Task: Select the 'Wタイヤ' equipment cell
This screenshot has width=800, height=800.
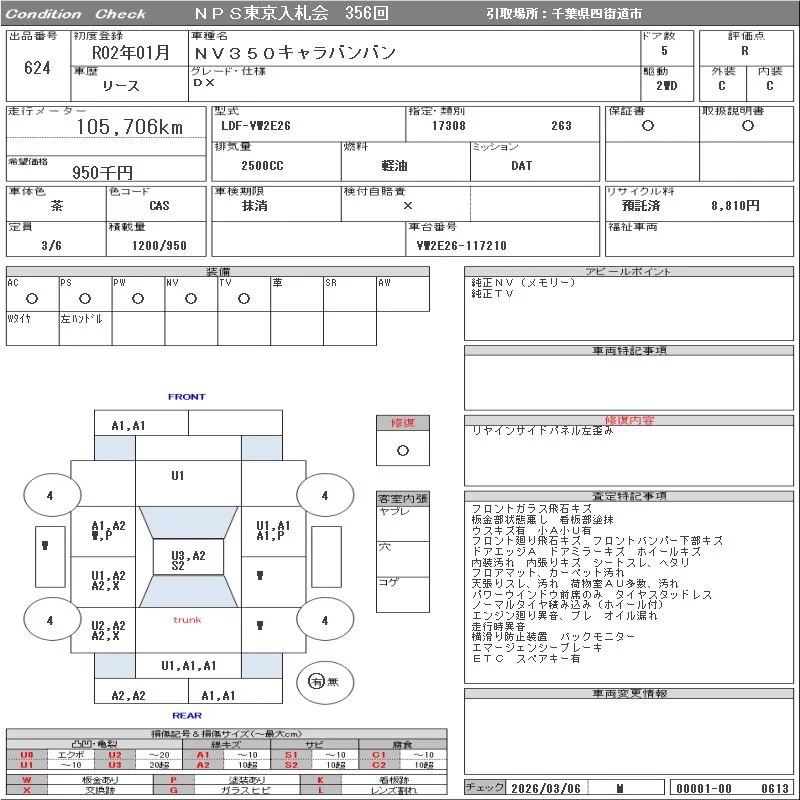Action: pyautogui.click(x=33, y=329)
